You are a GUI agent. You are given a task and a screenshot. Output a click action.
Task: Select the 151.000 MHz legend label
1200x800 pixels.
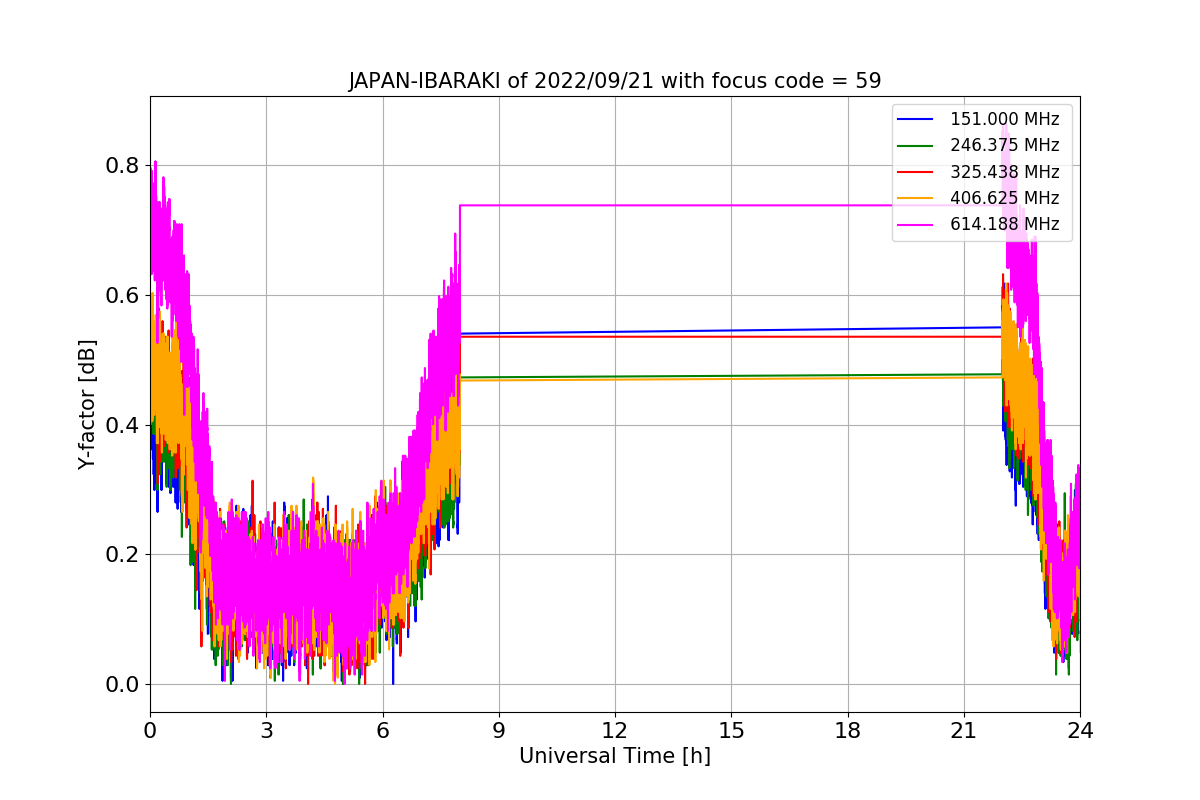(x=1004, y=119)
